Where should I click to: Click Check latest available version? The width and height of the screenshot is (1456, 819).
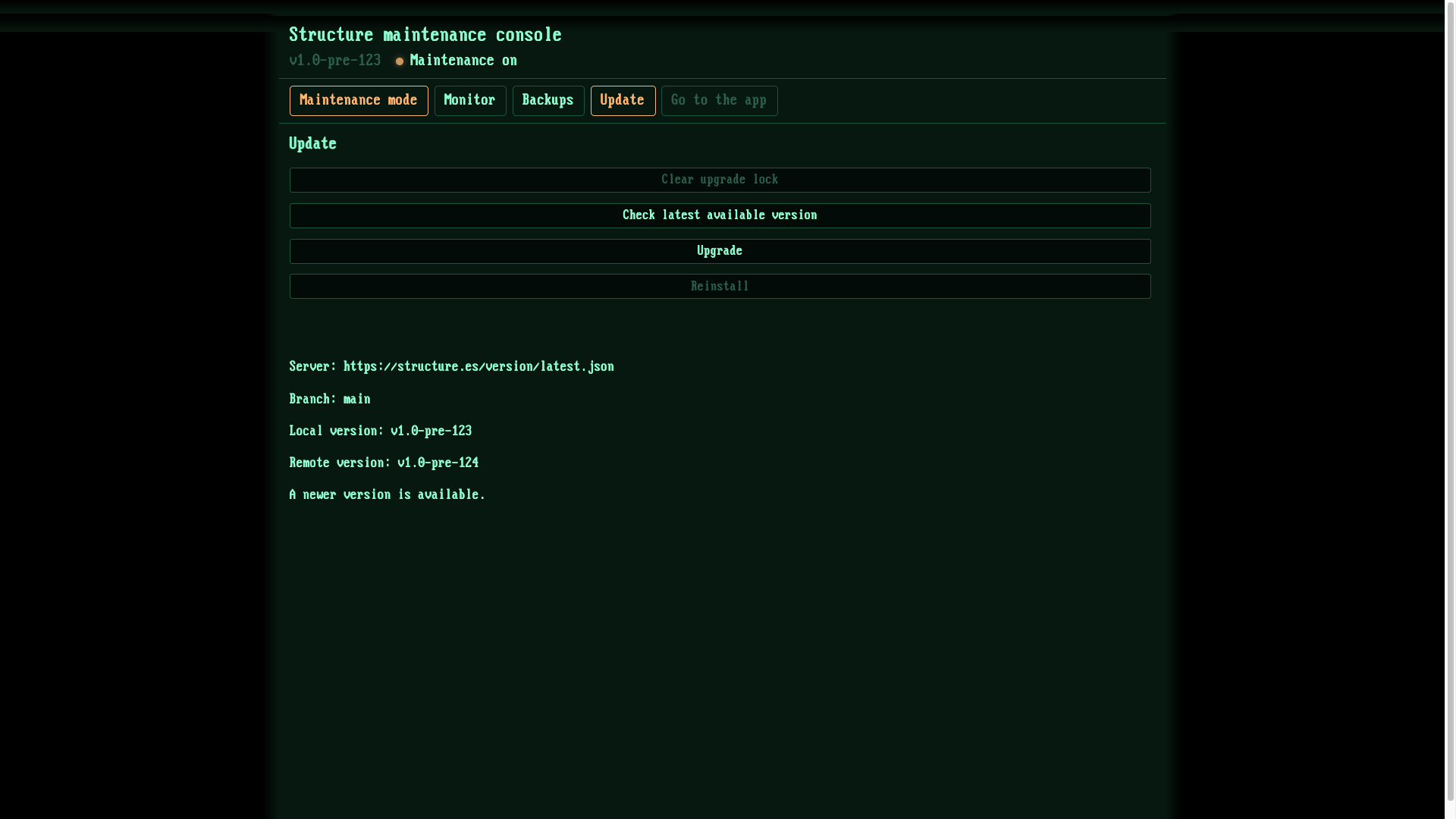tap(719, 215)
